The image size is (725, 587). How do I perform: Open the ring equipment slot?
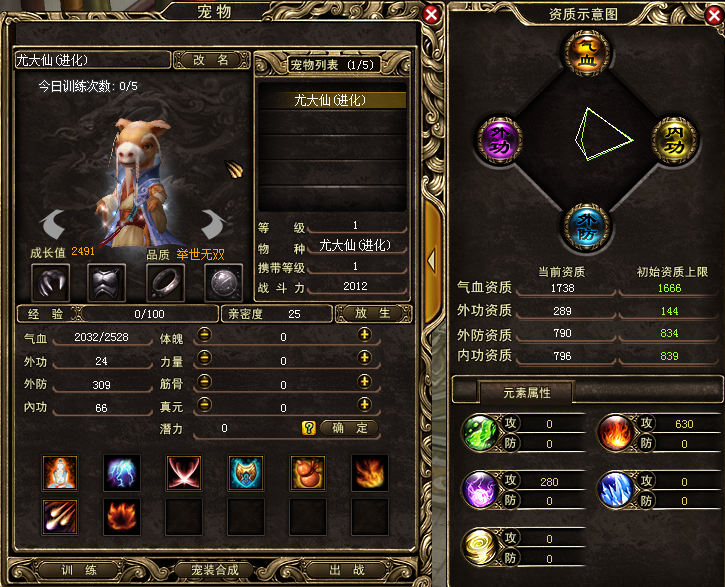click(x=166, y=282)
